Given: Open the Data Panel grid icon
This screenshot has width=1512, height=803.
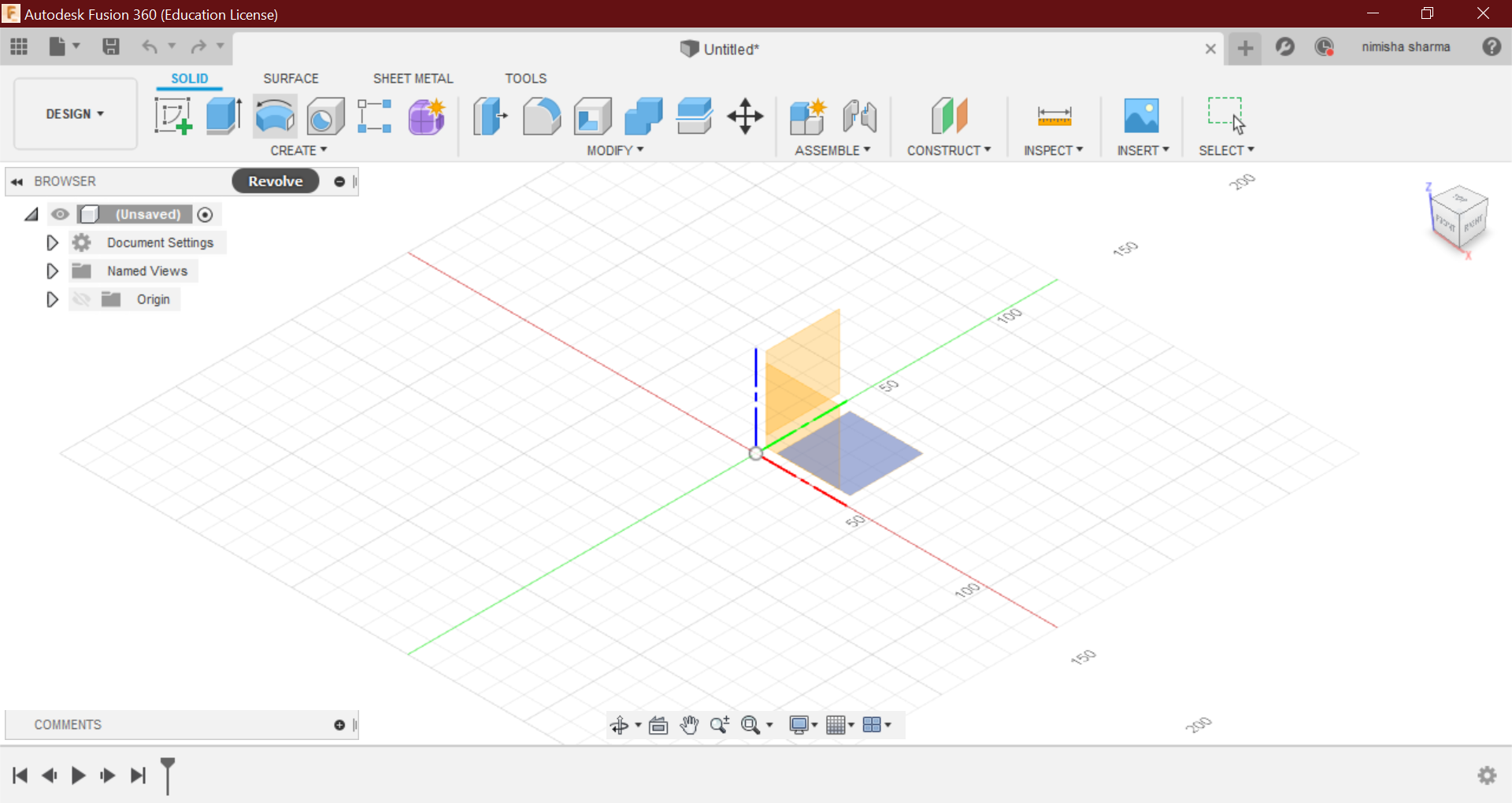Looking at the screenshot, I should (x=19, y=47).
